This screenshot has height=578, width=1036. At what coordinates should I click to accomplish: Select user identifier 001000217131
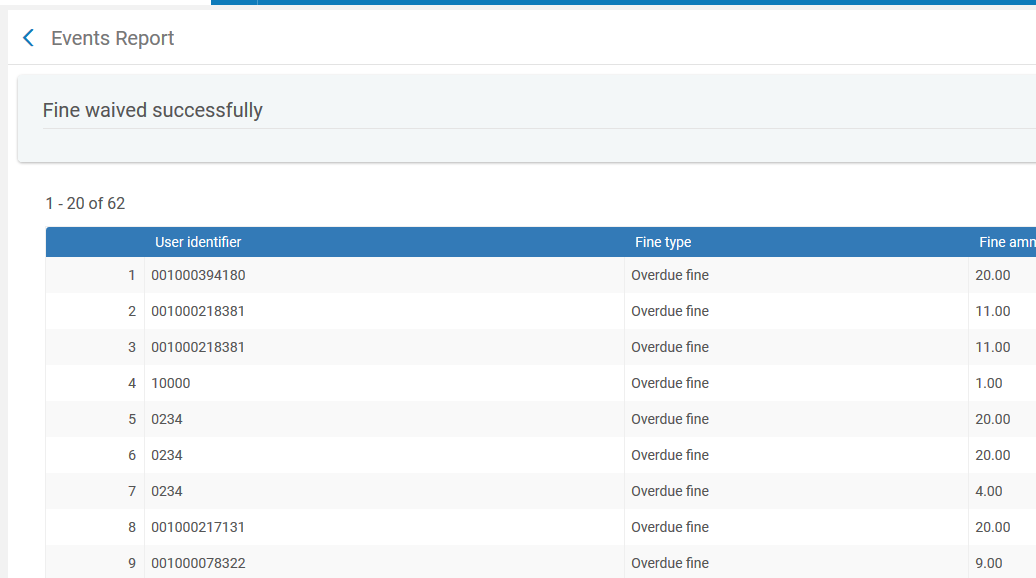(x=198, y=527)
